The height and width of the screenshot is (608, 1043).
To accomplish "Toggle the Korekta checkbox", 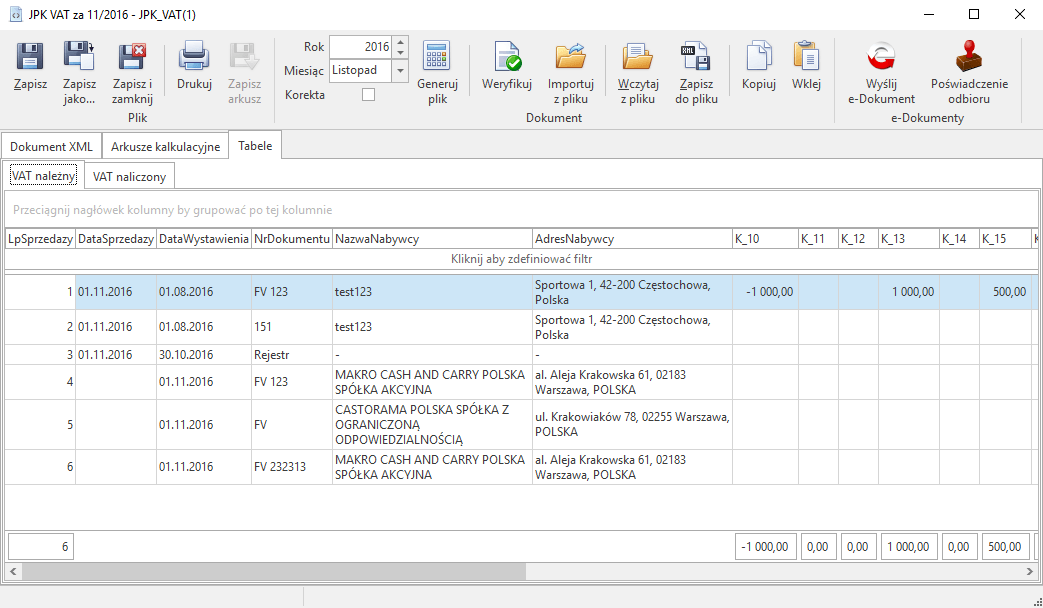I will pyautogui.click(x=368, y=95).
